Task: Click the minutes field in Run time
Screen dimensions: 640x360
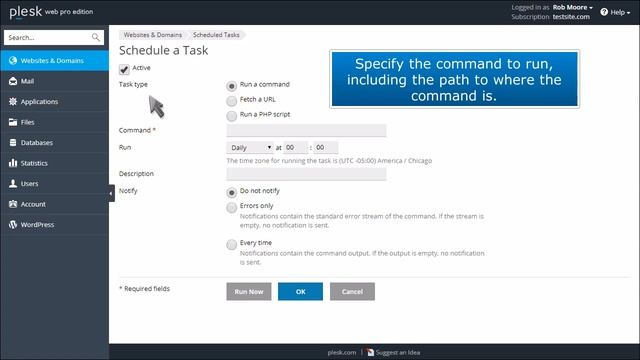Action: point(326,147)
